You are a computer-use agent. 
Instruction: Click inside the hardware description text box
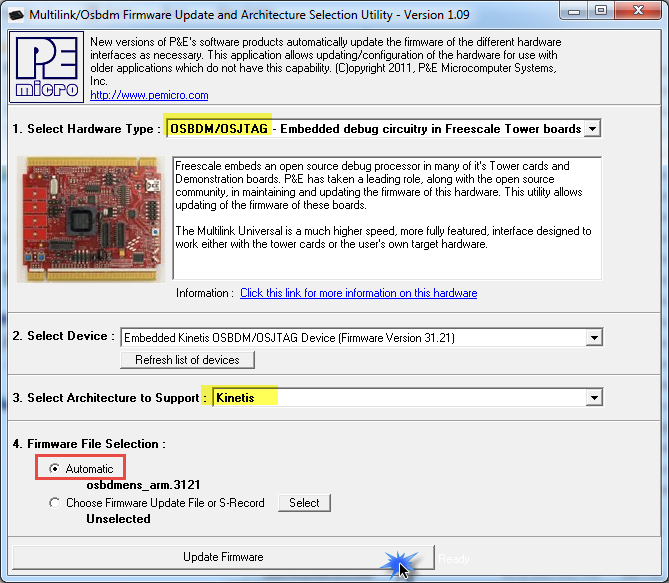[x=387, y=218]
